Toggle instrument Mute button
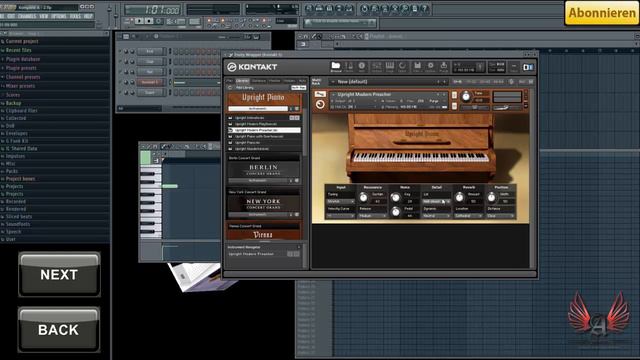 point(454,106)
